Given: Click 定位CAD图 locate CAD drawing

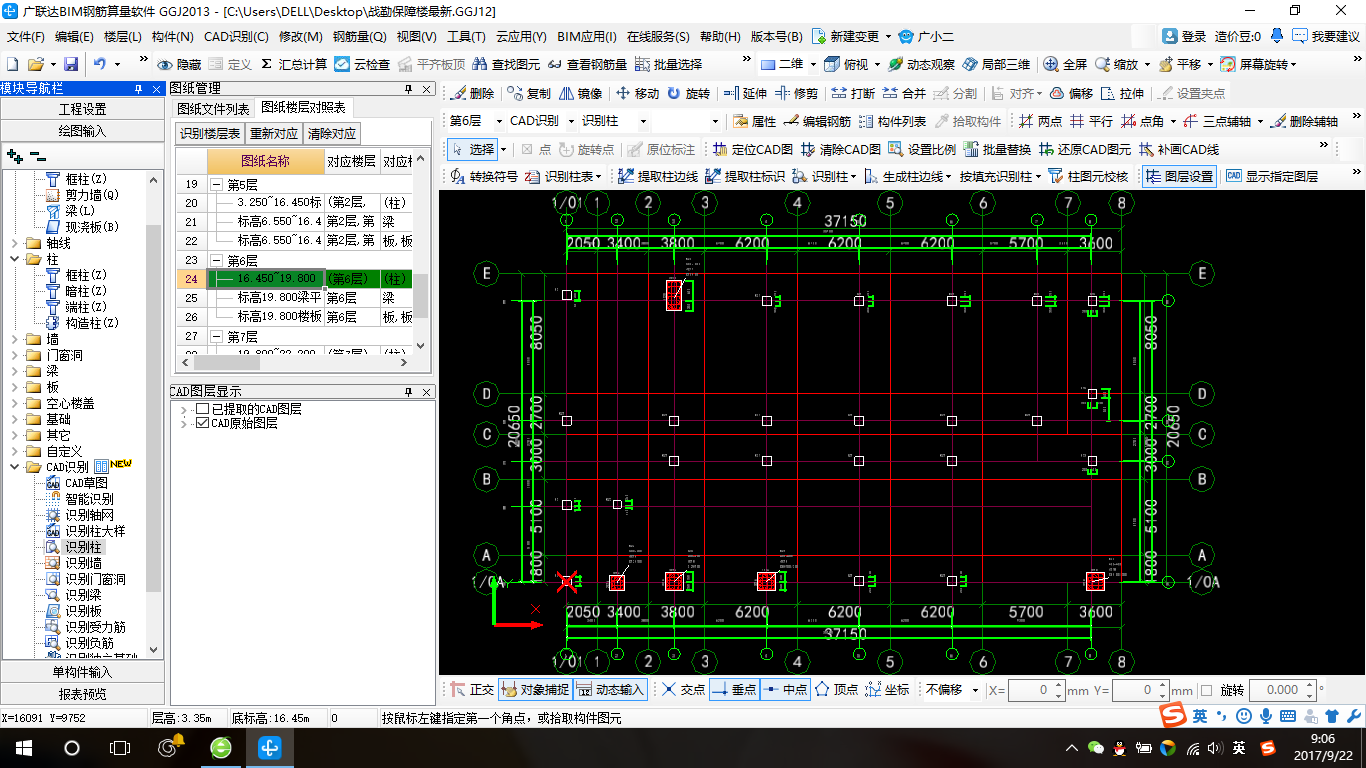Looking at the screenshot, I should tap(752, 149).
